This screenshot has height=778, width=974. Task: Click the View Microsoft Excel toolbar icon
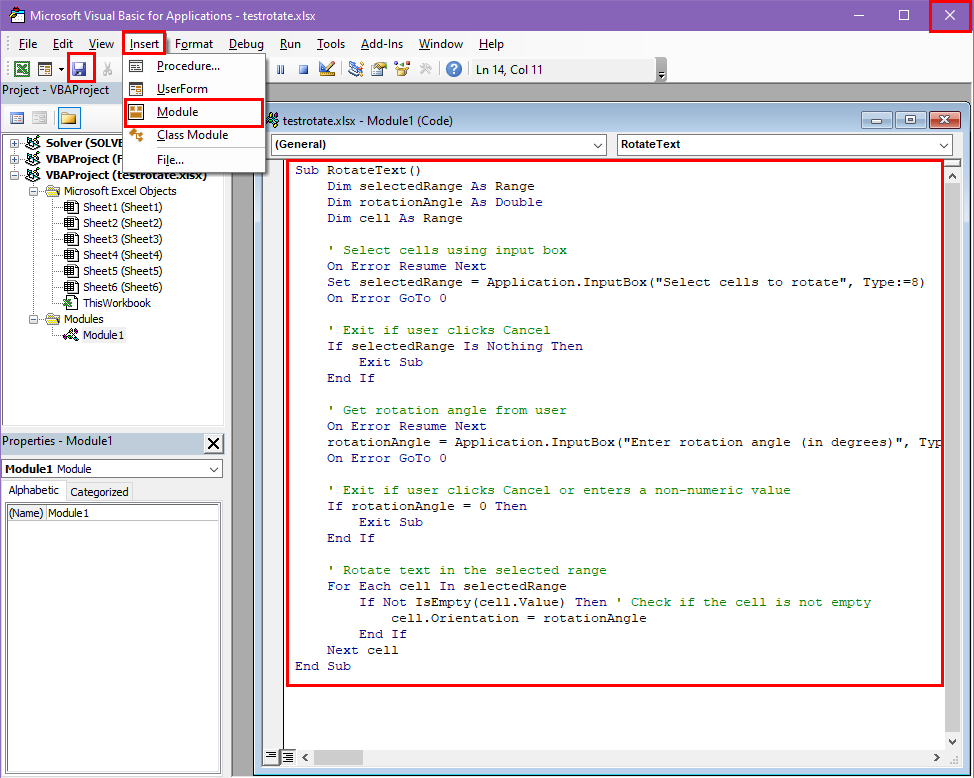pyautogui.click(x=22, y=69)
